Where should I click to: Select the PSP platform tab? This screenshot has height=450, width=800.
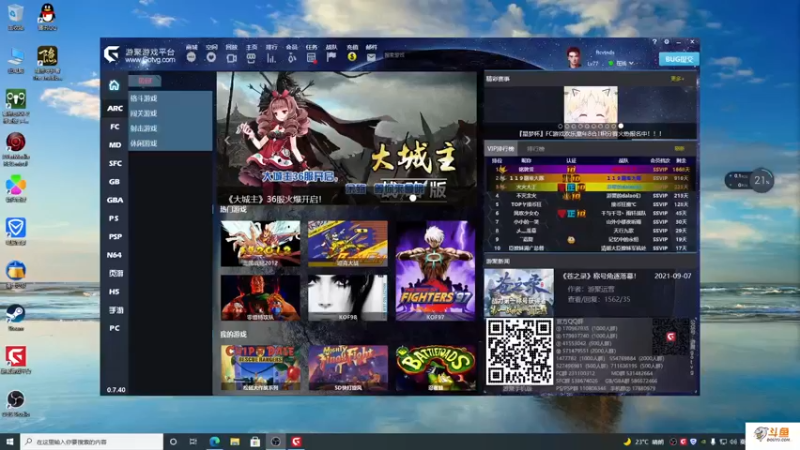114,237
